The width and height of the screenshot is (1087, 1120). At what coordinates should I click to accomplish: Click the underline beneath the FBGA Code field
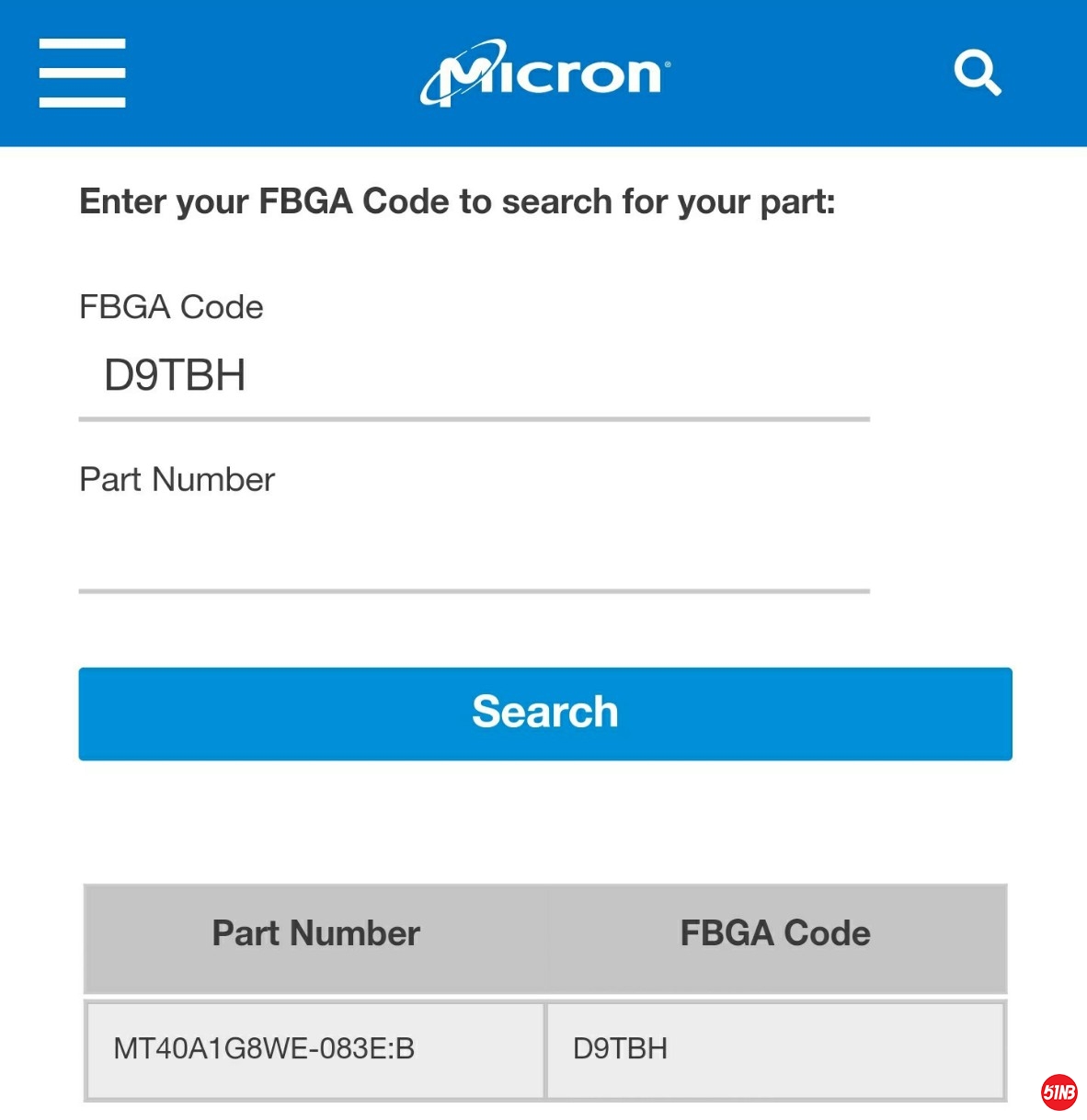tap(474, 419)
